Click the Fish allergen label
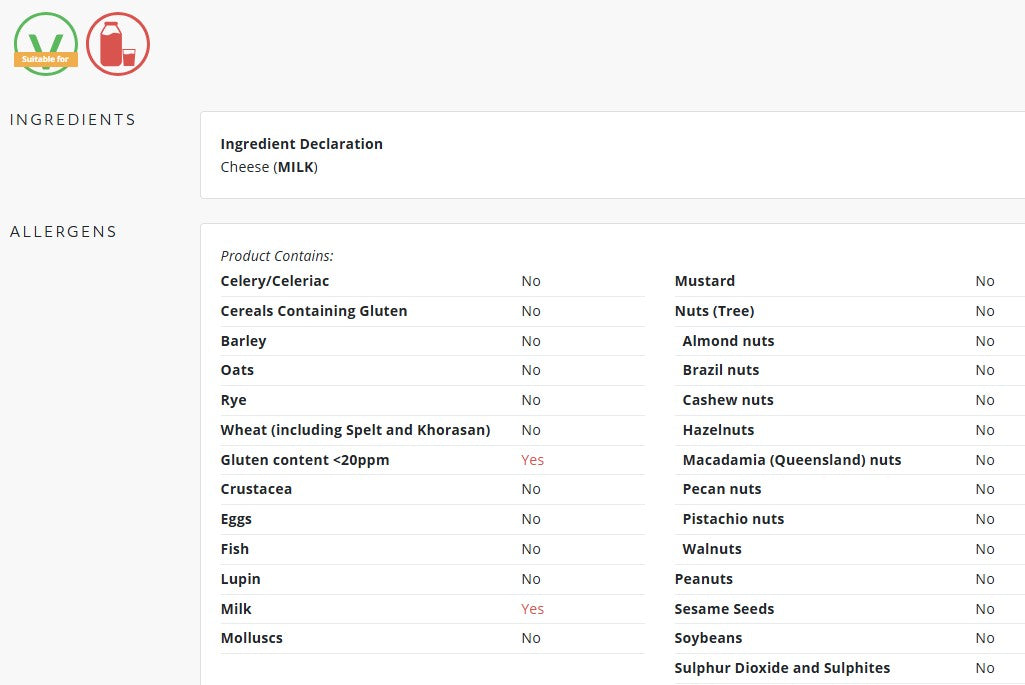 [235, 549]
